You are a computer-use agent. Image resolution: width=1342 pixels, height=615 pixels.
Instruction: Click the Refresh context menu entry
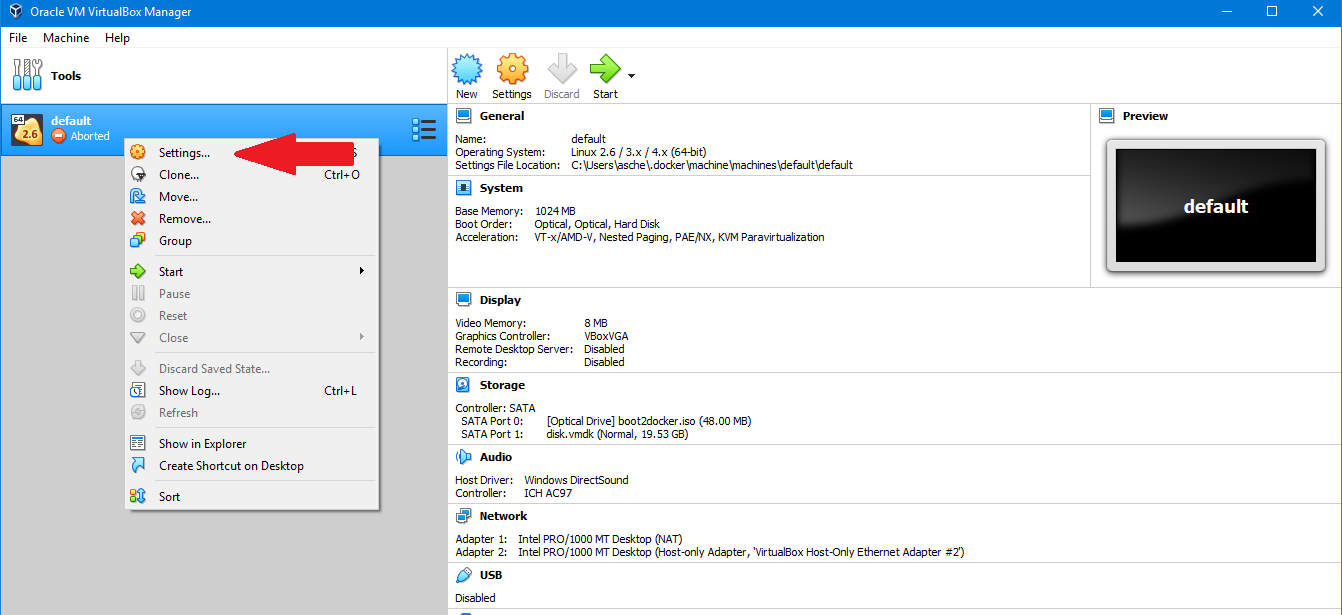pos(252,413)
